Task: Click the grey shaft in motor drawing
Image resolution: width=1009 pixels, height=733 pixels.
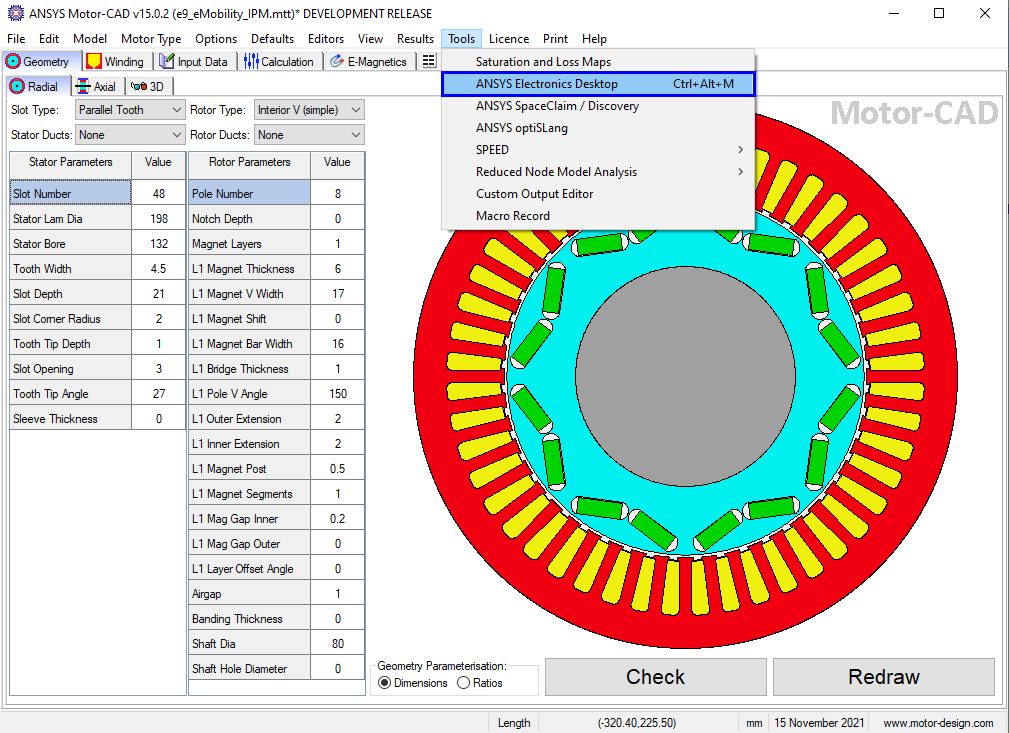Action: [x=686, y=376]
